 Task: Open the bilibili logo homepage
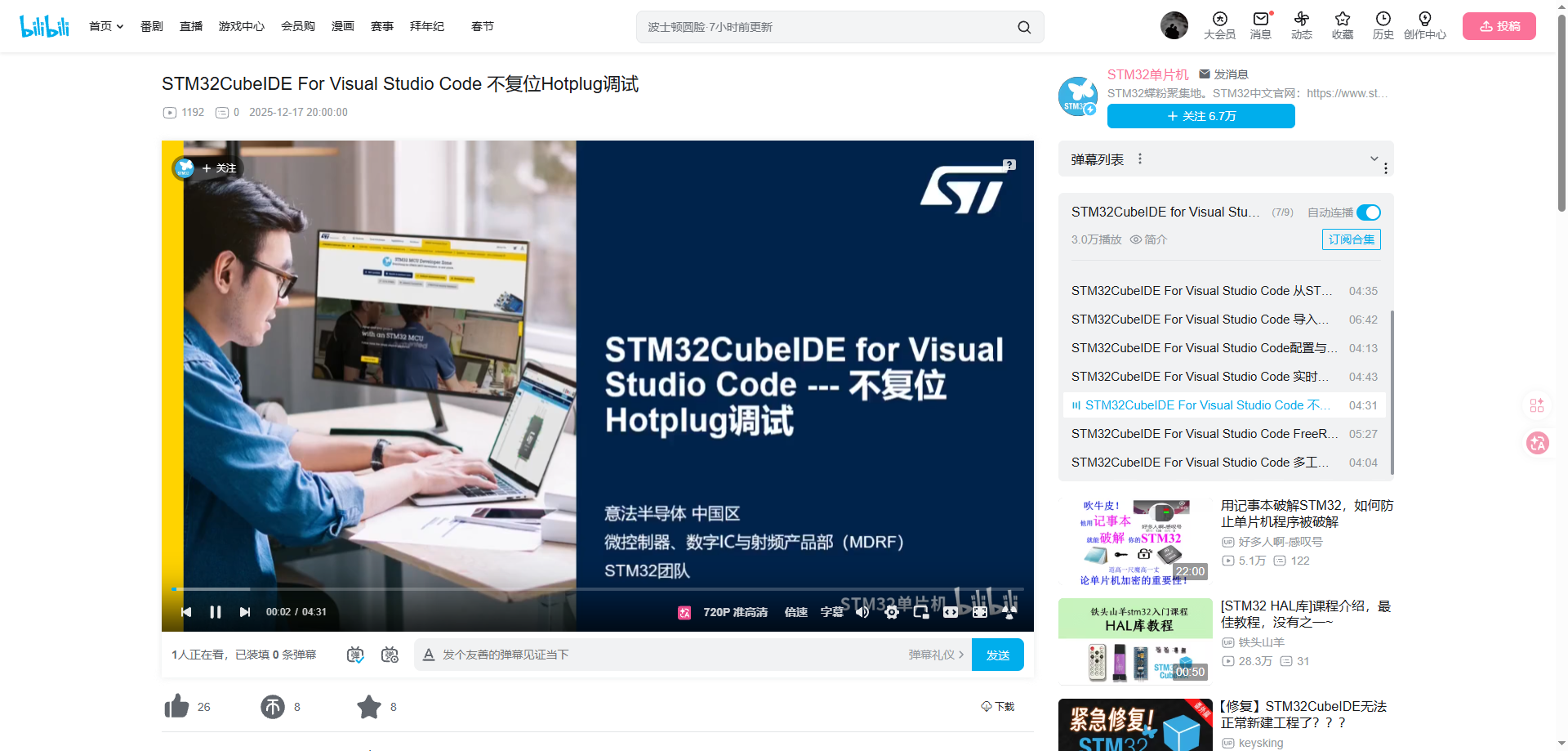tap(45, 26)
